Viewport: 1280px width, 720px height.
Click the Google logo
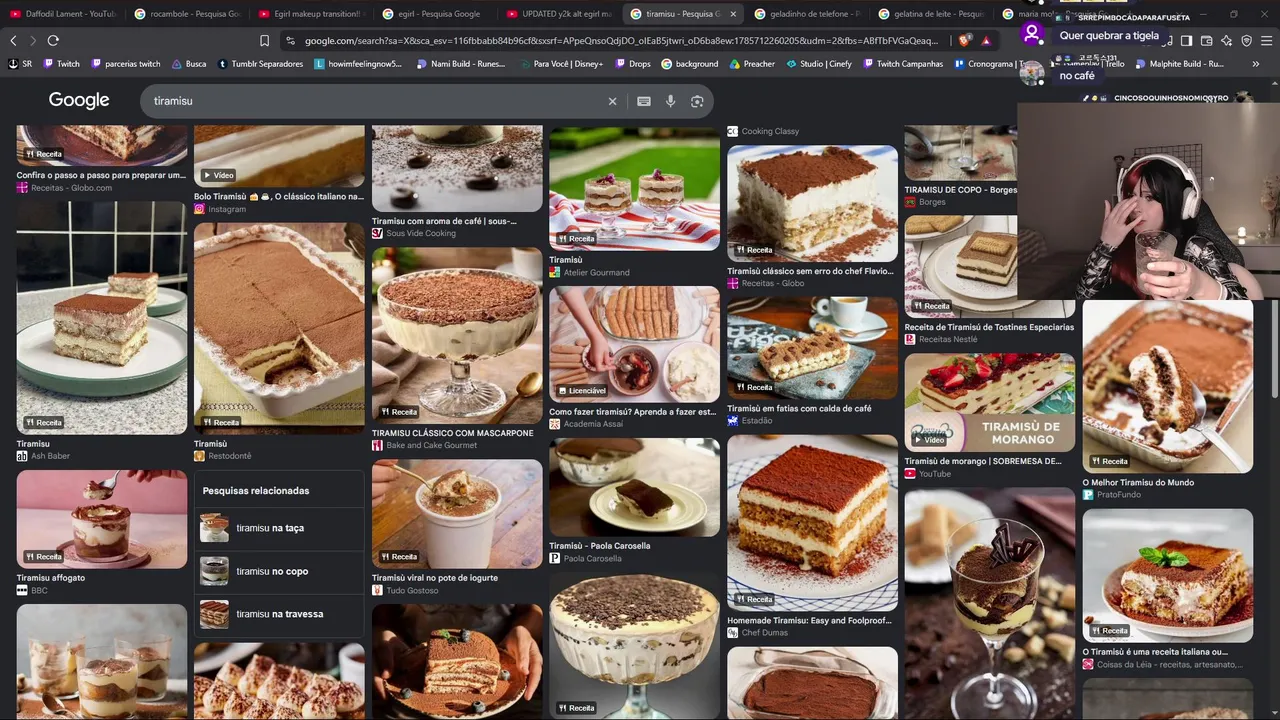pos(79,100)
